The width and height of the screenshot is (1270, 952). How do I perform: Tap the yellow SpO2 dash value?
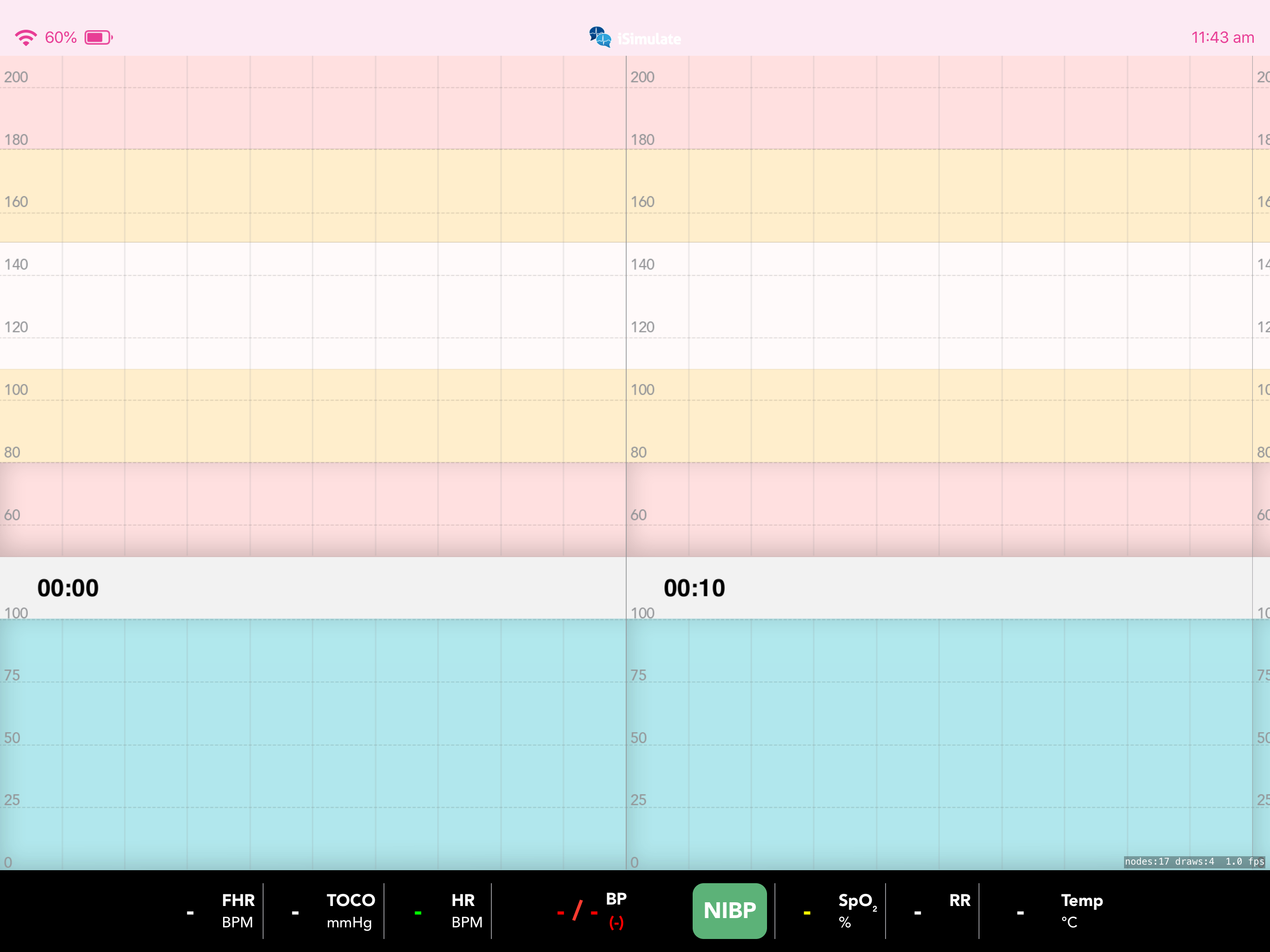coord(807,912)
